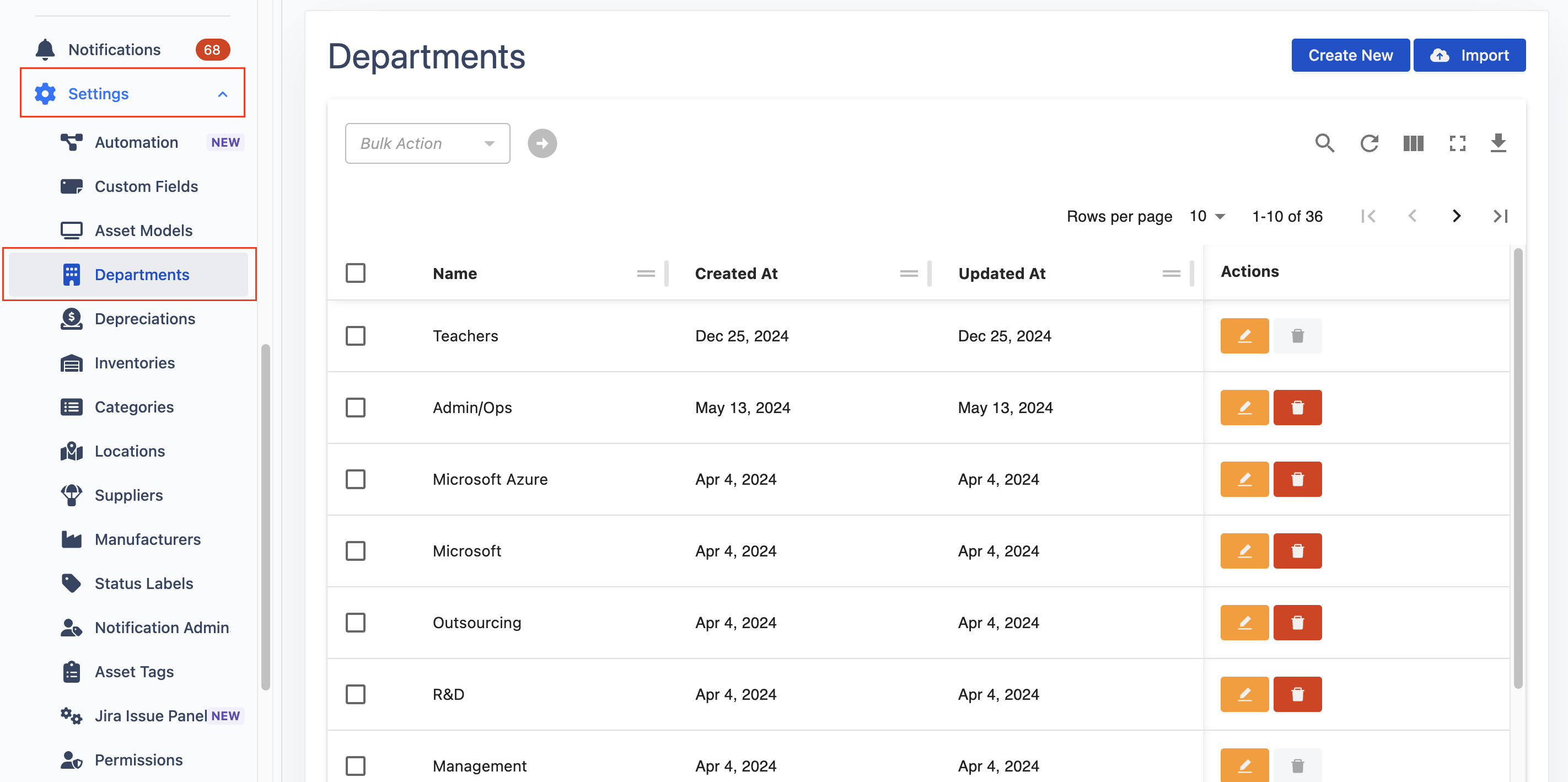Refresh the departments table
Viewport: 1568px width, 782px height.
click(x=1369, y=144)
